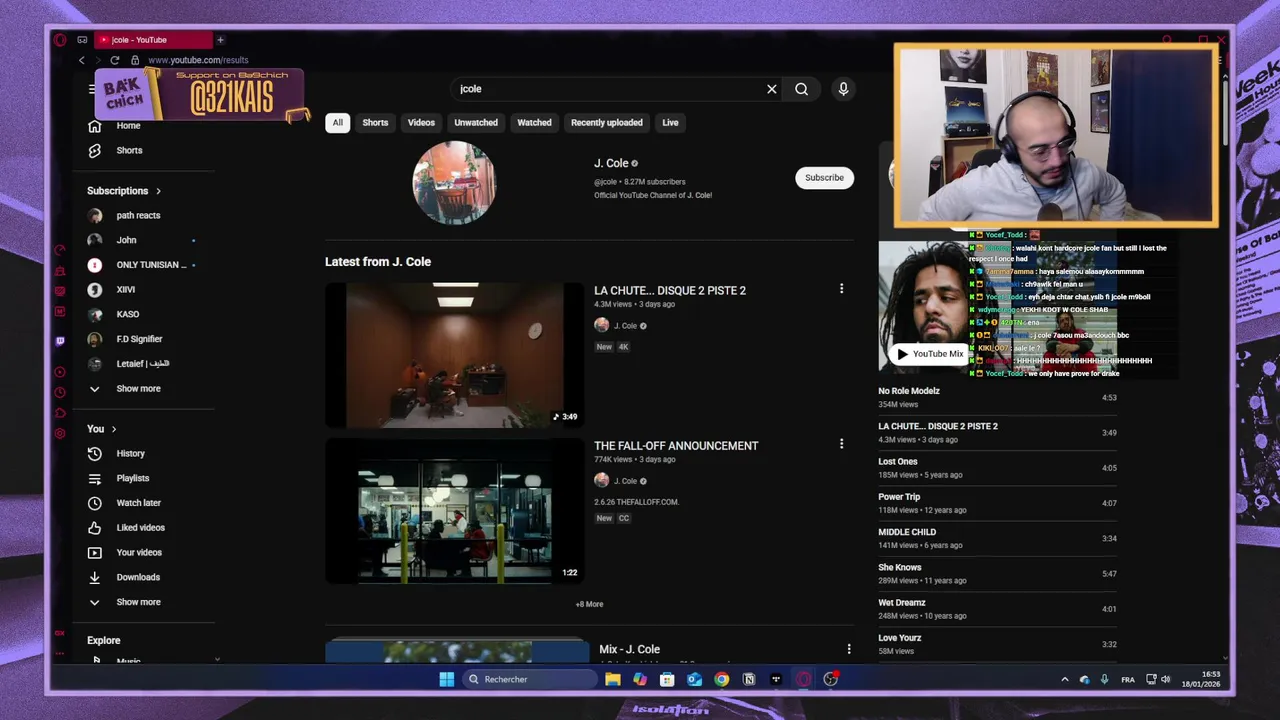Click the J. Cole channel avatar
The width and height of the screenshot is (1280, 720).
pyautogui.click(x=454, y=183)
